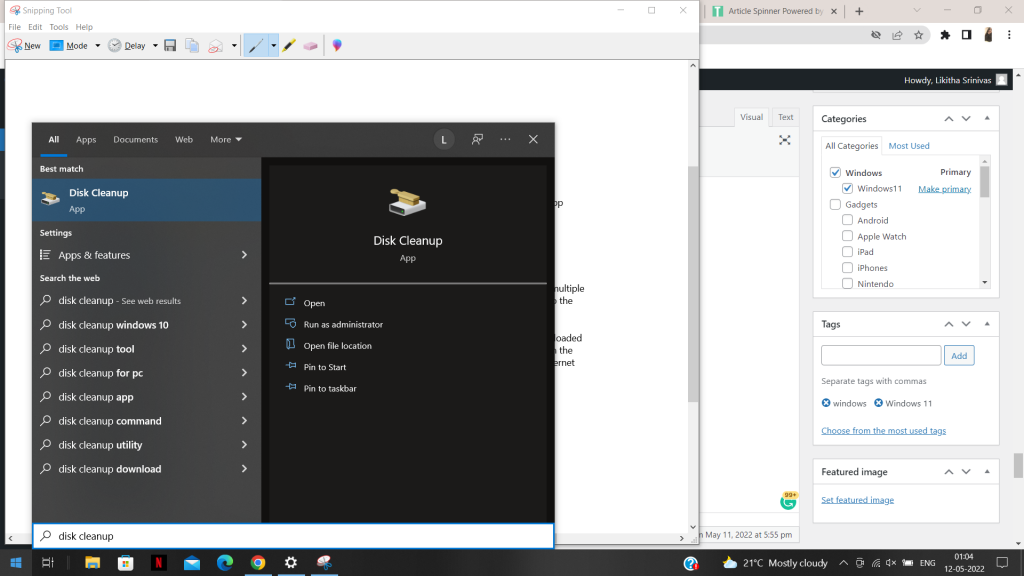Select the Highlighter tool

tap(288, 45)
